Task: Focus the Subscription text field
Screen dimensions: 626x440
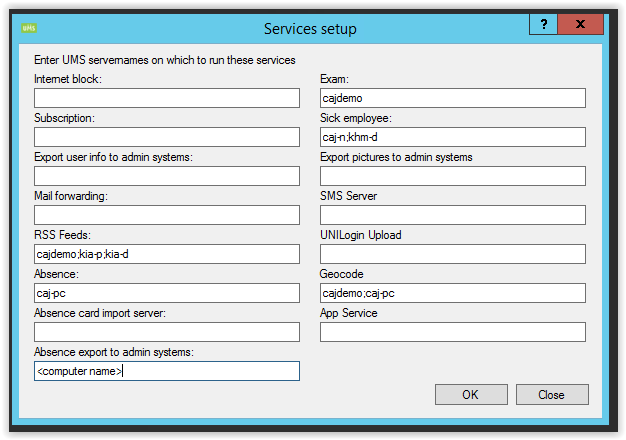Action: (x=167, y=137)
